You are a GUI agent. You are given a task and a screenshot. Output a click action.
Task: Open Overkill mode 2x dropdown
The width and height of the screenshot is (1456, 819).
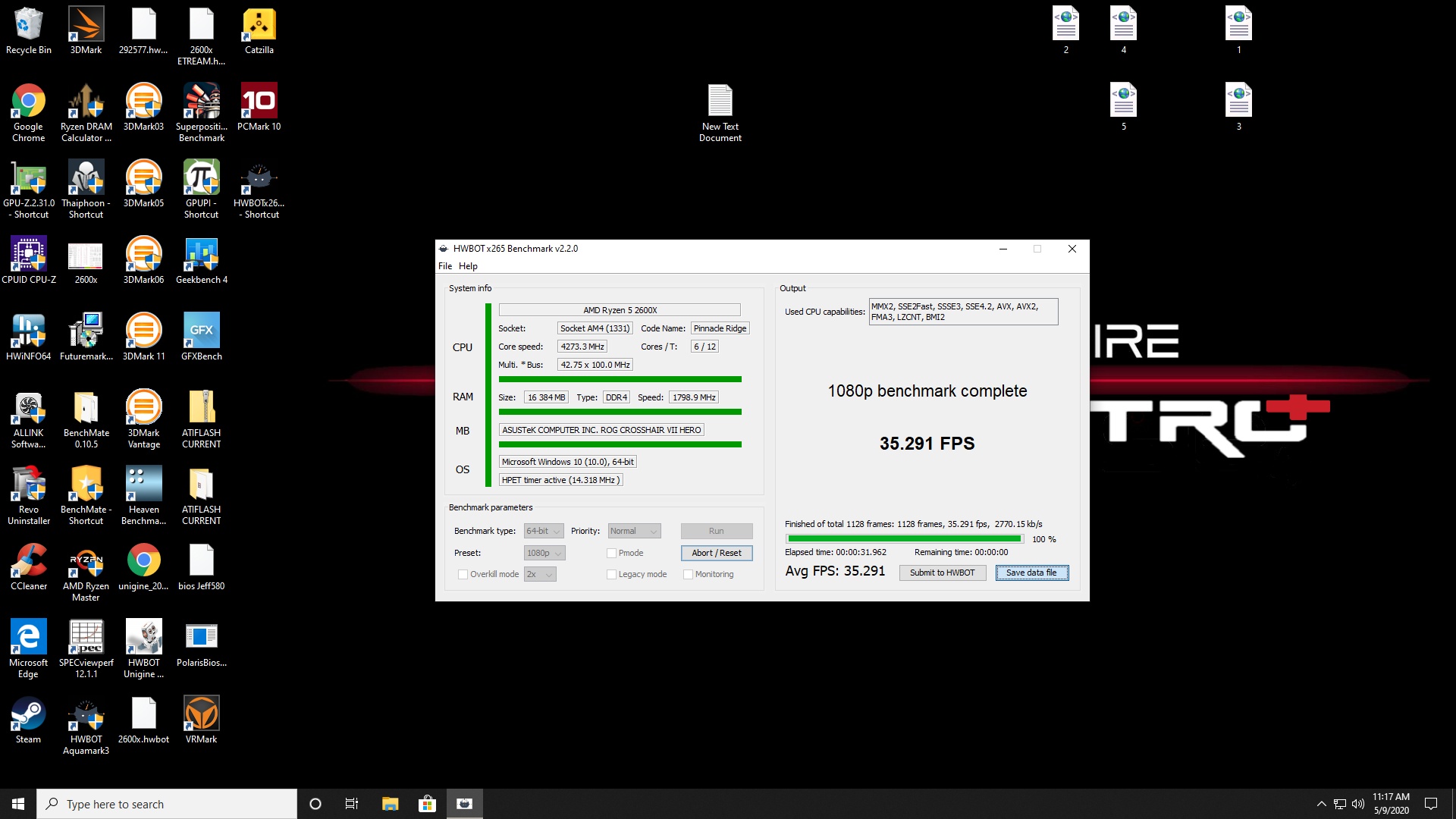(x=540, y=574)
